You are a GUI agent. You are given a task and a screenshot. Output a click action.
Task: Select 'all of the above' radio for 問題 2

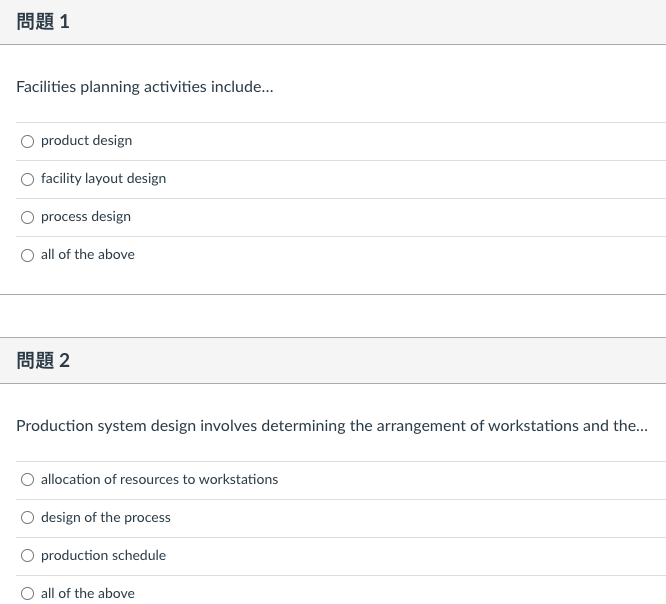point(27,593)
